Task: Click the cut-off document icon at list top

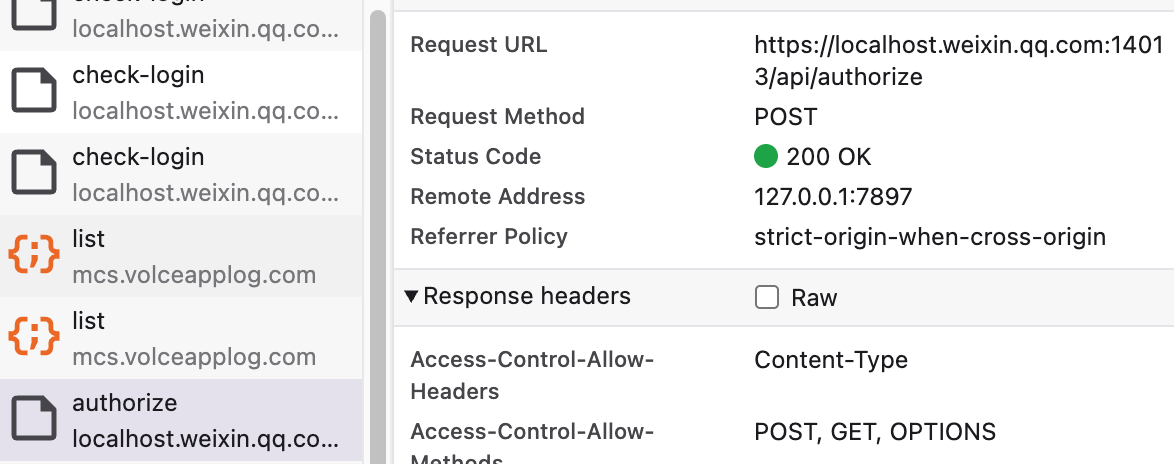Action: click(34, 16)
